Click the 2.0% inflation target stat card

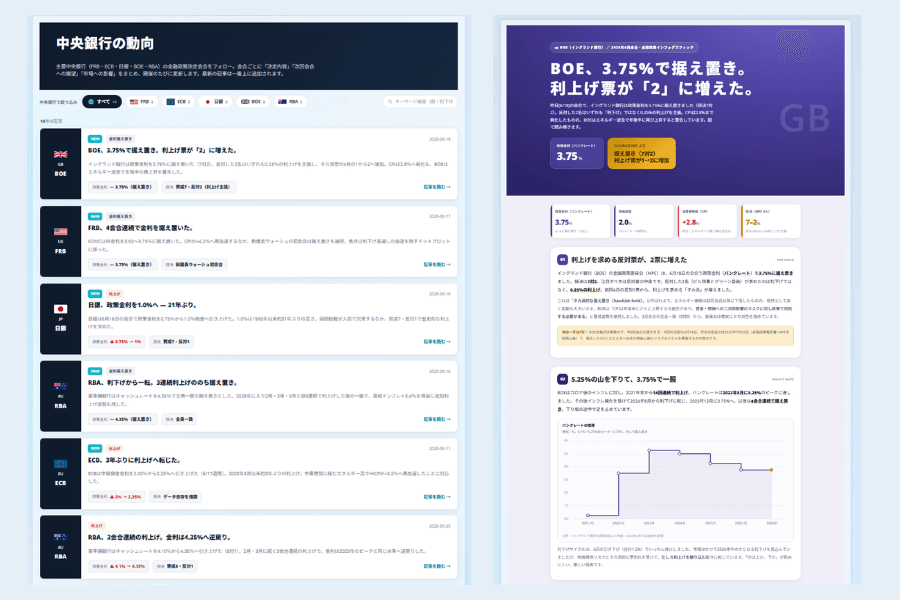(x=643, y=221)
